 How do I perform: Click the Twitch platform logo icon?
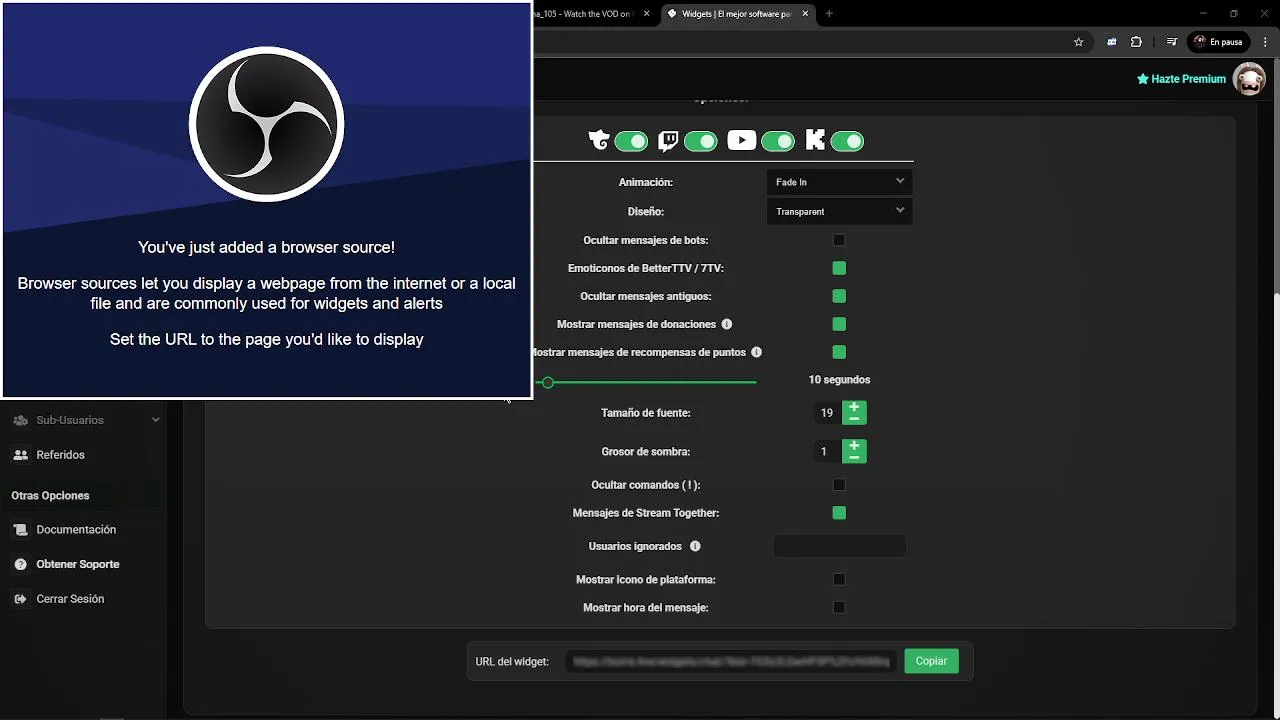[x=667, y=141]
